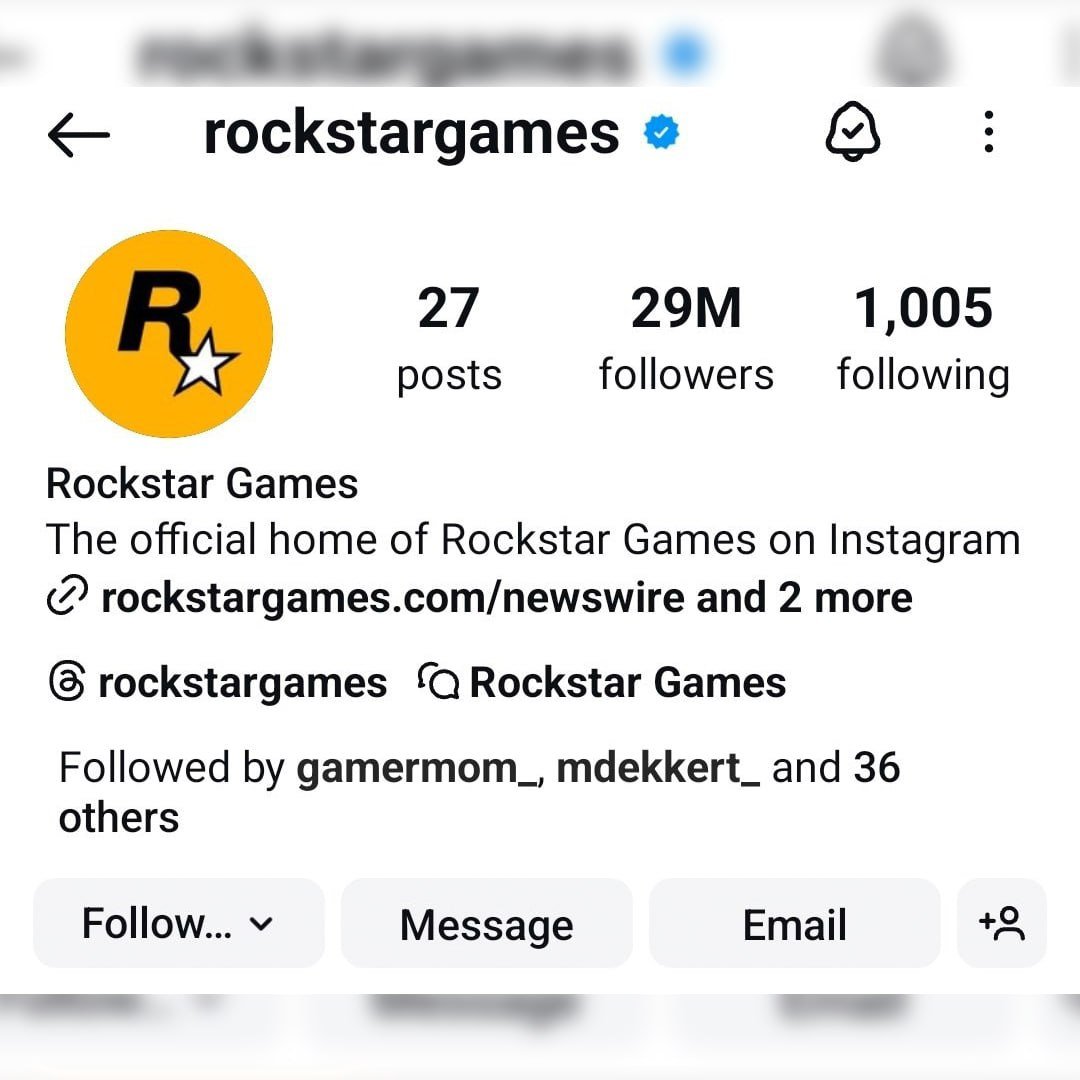Expand the Follow... dropdown chevron
The image size is (1080, 1080).
(261, 924)
